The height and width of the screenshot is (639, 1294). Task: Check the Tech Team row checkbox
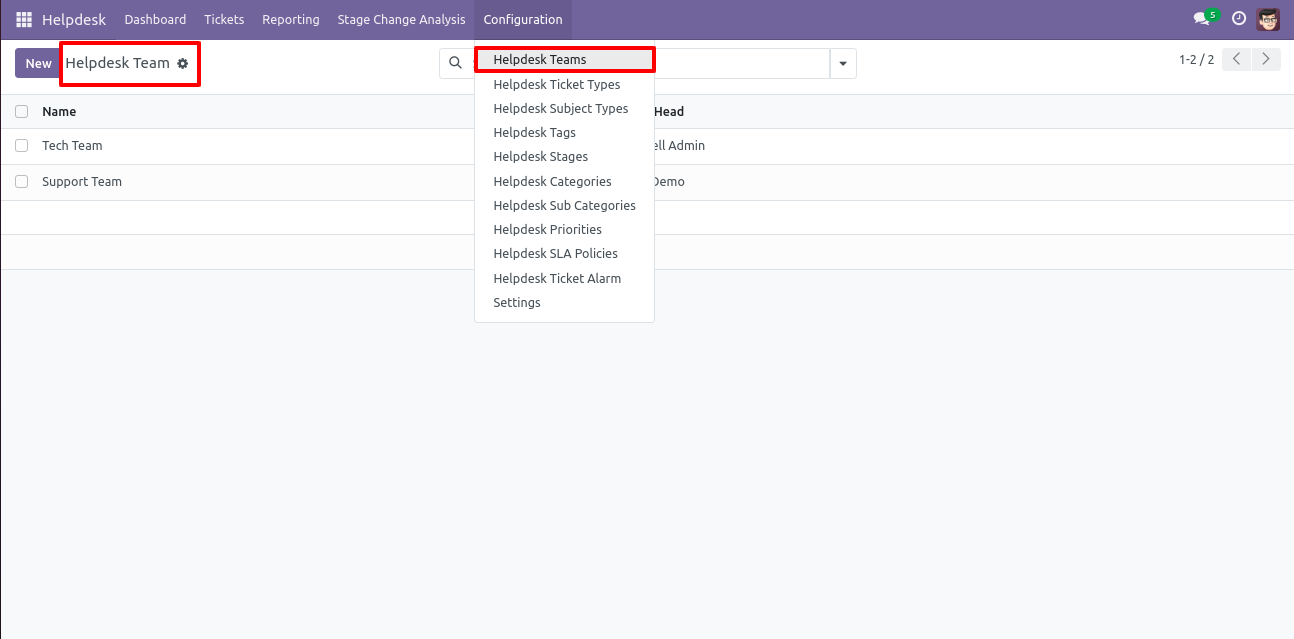click(21, 145)
